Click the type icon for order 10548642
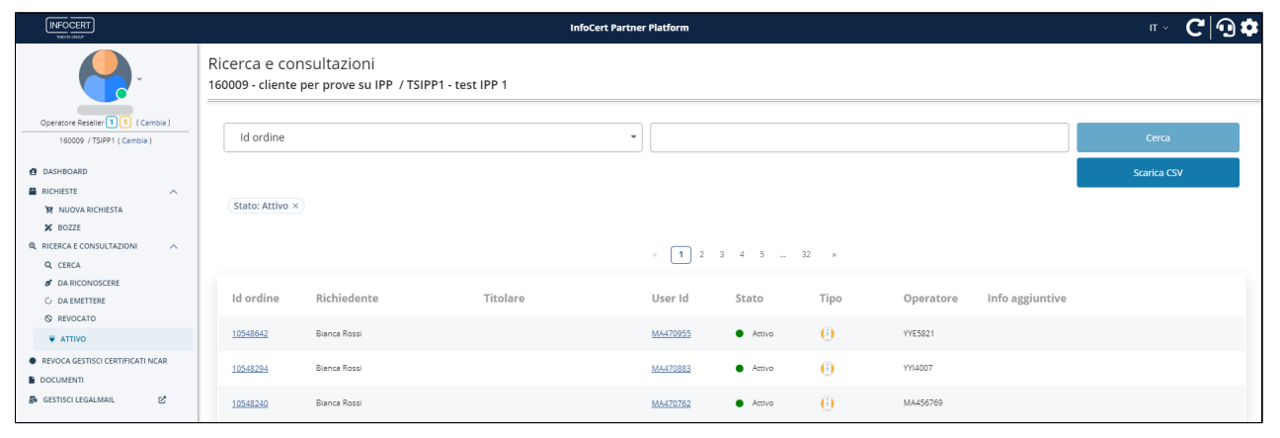 coord(827,334)
